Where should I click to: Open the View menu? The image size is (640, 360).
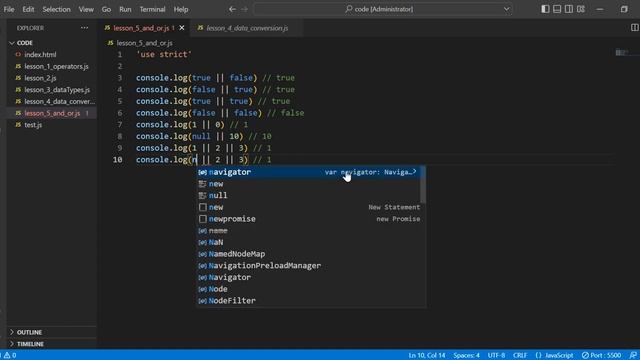coord(86,9)
